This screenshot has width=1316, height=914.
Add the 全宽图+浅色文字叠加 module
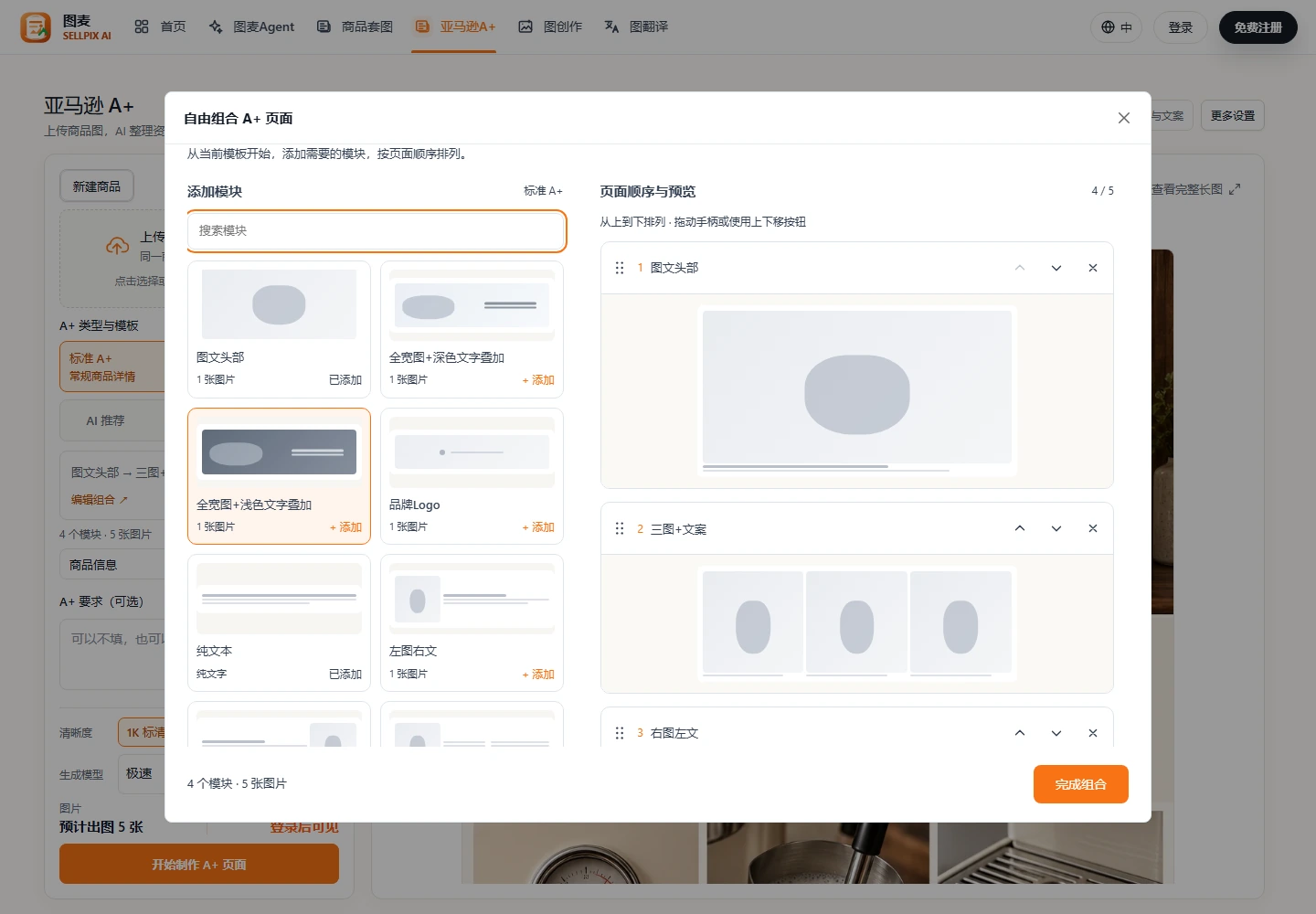click(345, 527)
